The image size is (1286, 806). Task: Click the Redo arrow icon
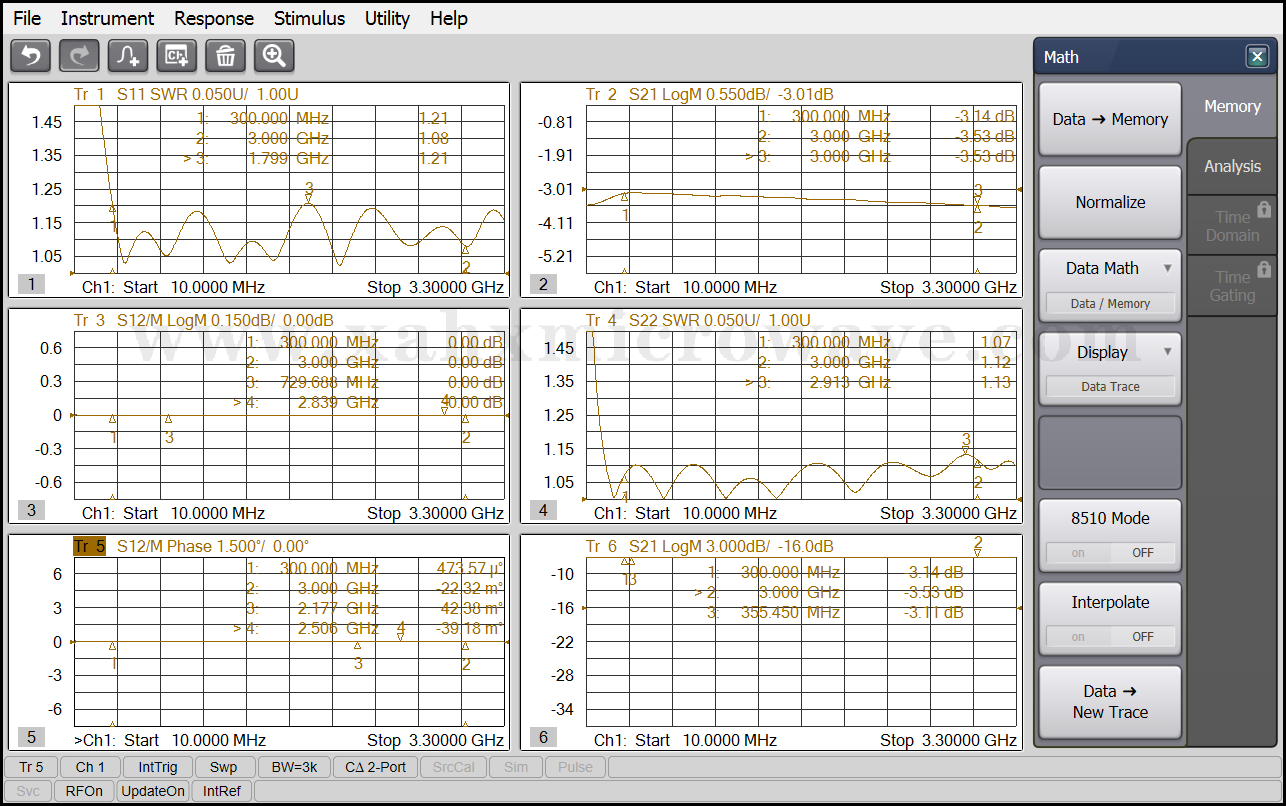[x=79, y=56]
